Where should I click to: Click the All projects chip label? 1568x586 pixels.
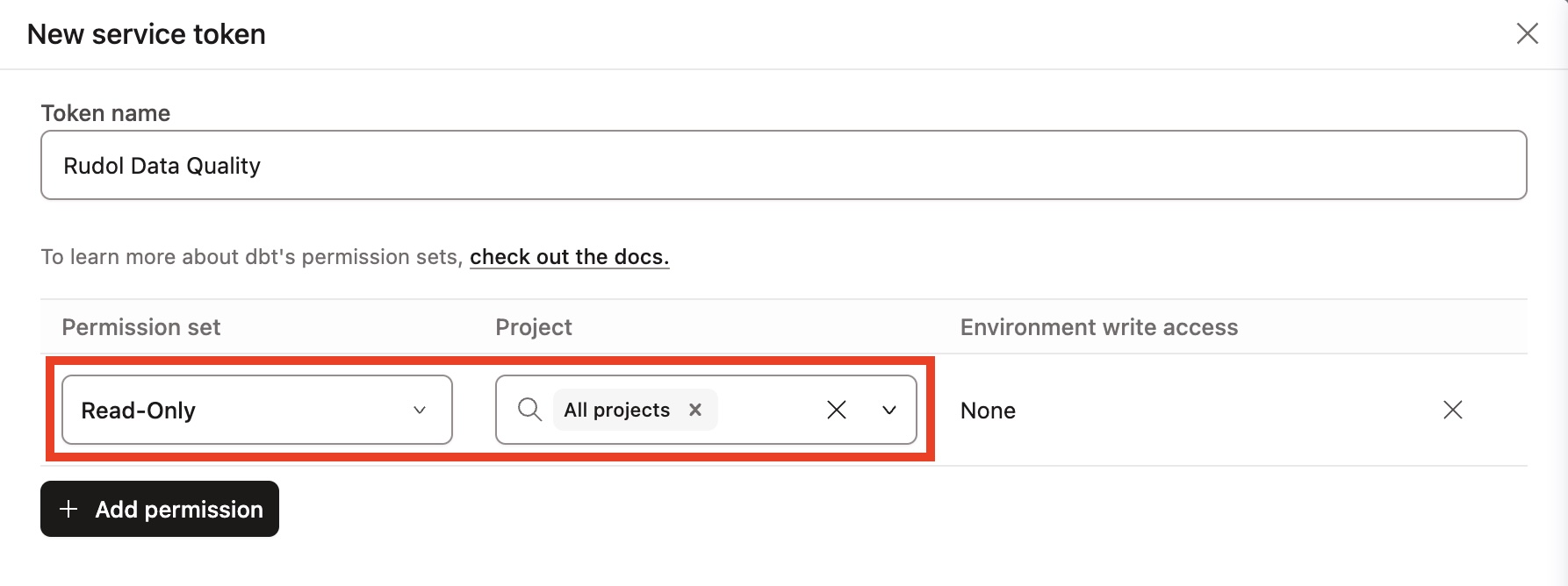tap(615, 410)
